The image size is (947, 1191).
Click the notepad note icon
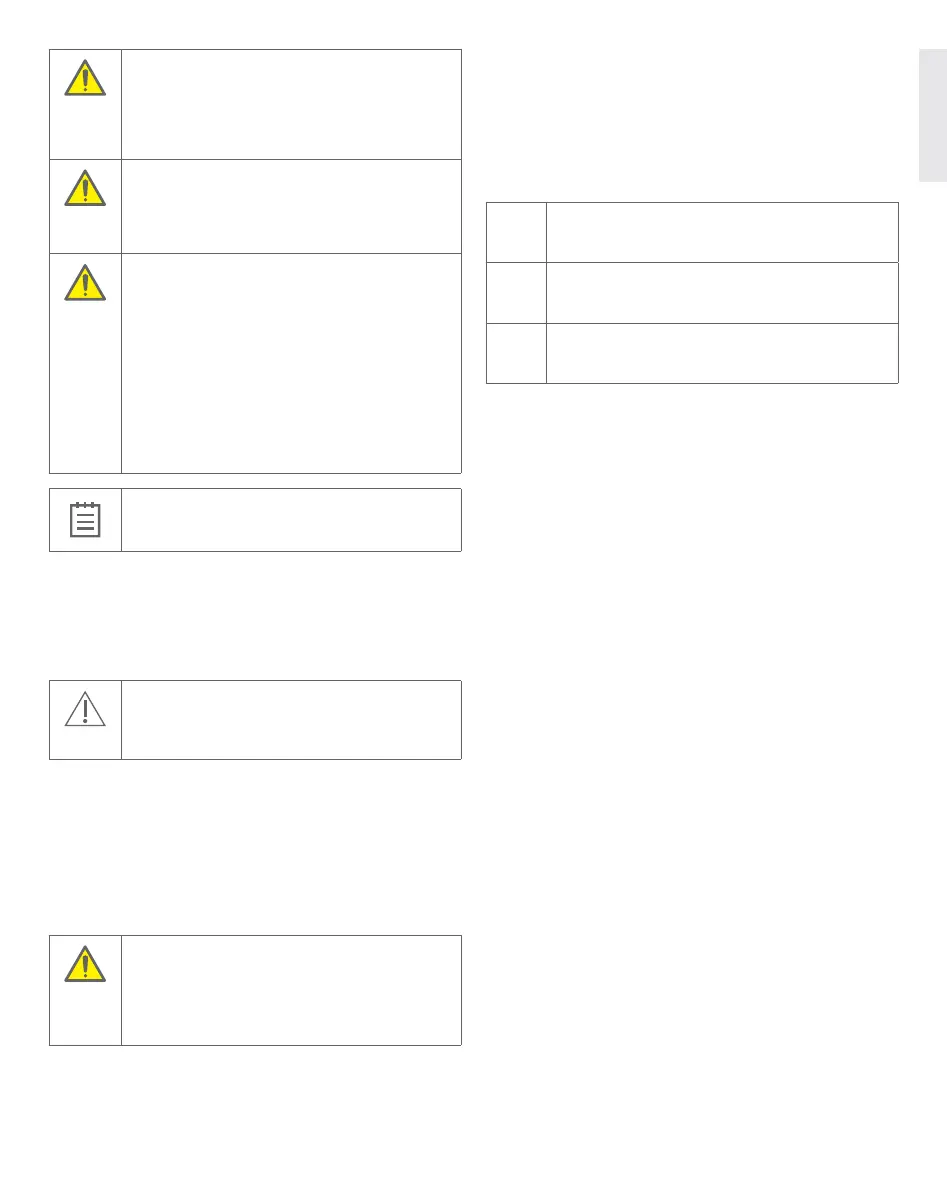[x=85, y=520]
